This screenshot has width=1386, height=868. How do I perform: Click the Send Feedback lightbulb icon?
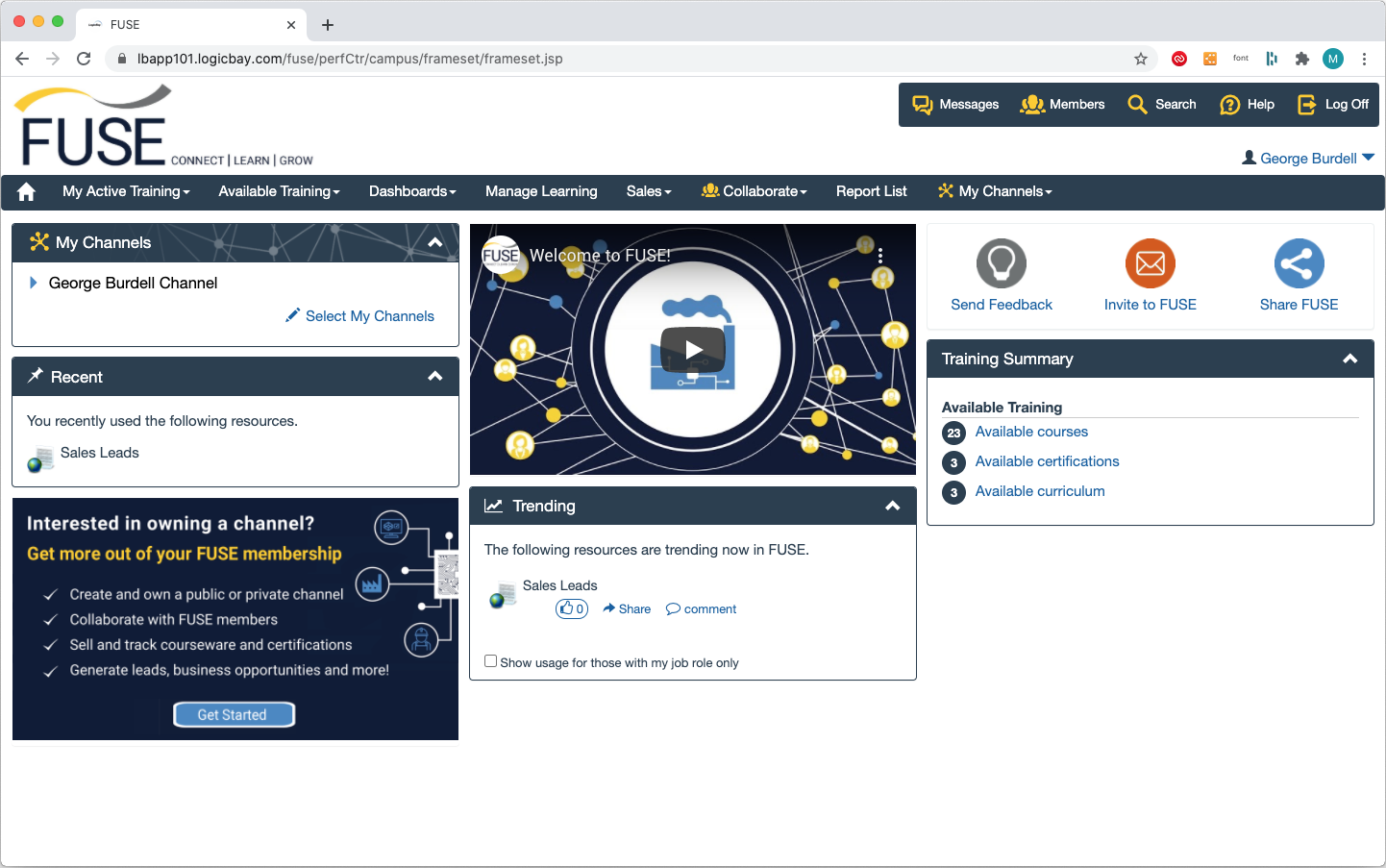coord(1001,263)
